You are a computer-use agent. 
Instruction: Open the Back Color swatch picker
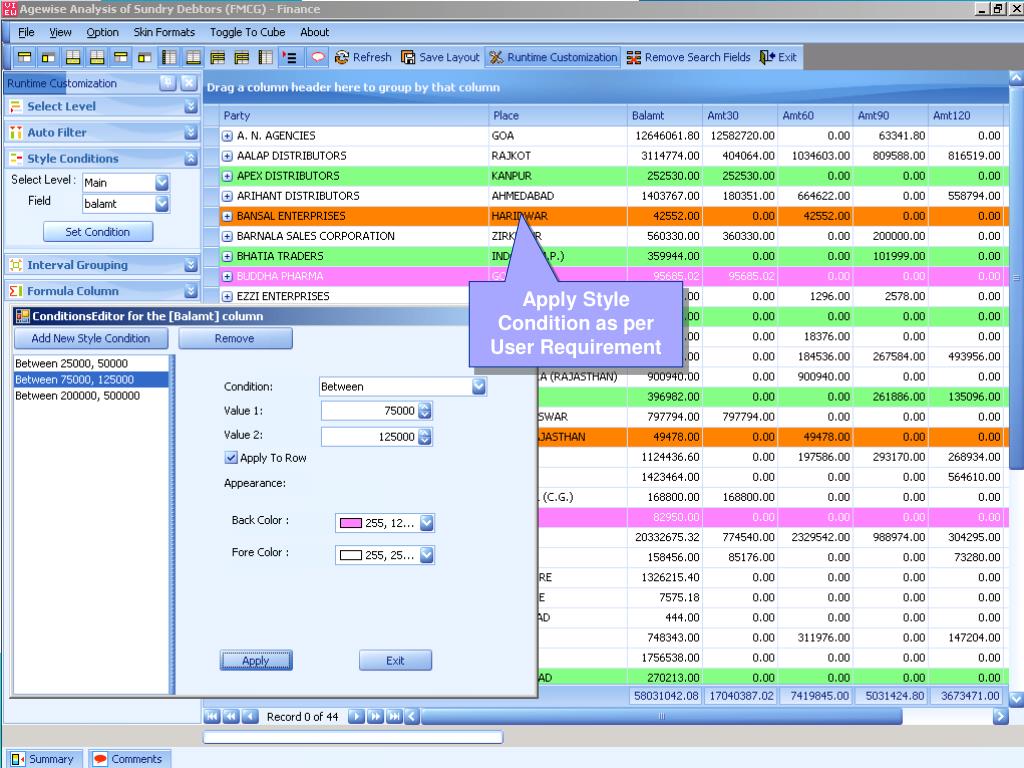click(x=427, y=522)
